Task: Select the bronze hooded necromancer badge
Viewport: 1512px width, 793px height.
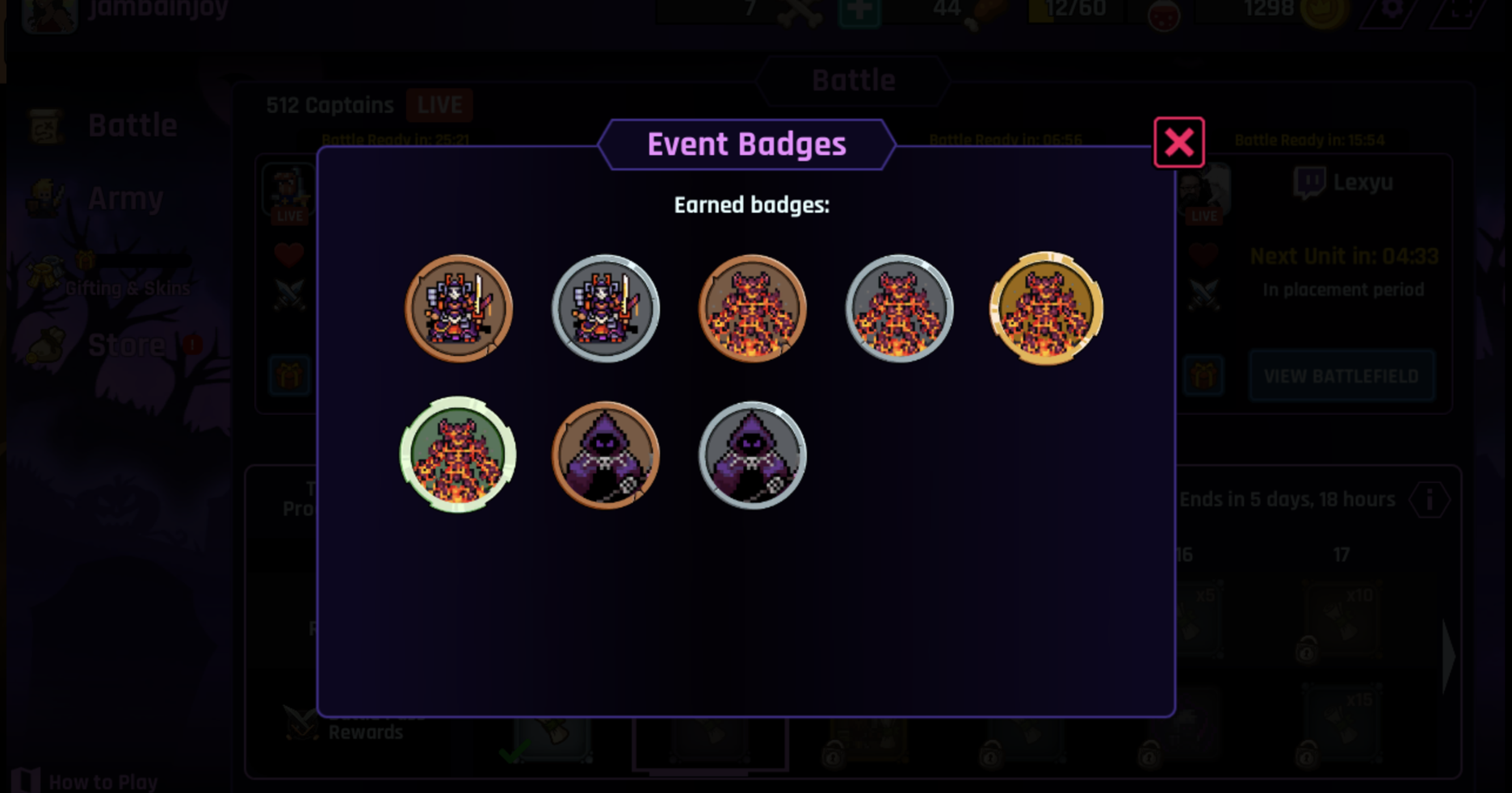Action: click(x=606, y=455)
